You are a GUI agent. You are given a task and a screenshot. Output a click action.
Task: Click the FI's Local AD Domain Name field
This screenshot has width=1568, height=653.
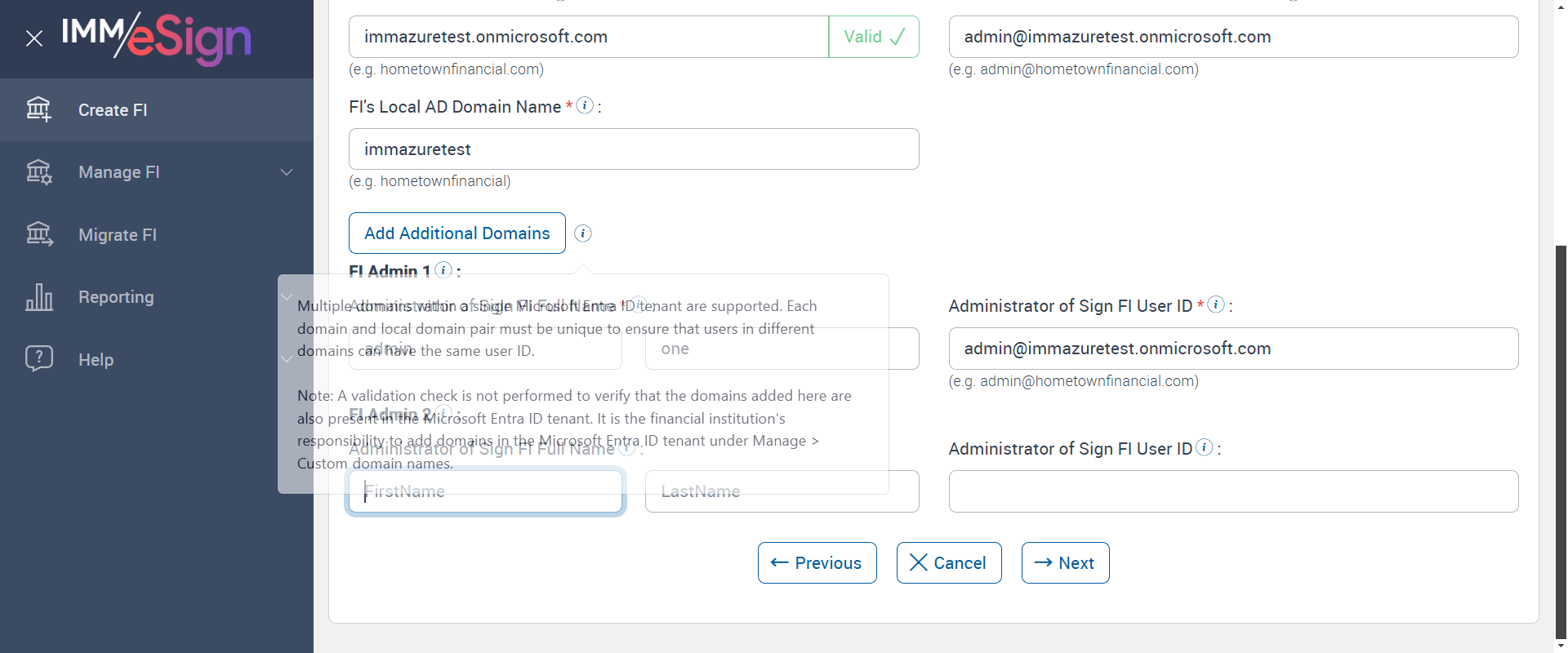click(x=633, y=149)
